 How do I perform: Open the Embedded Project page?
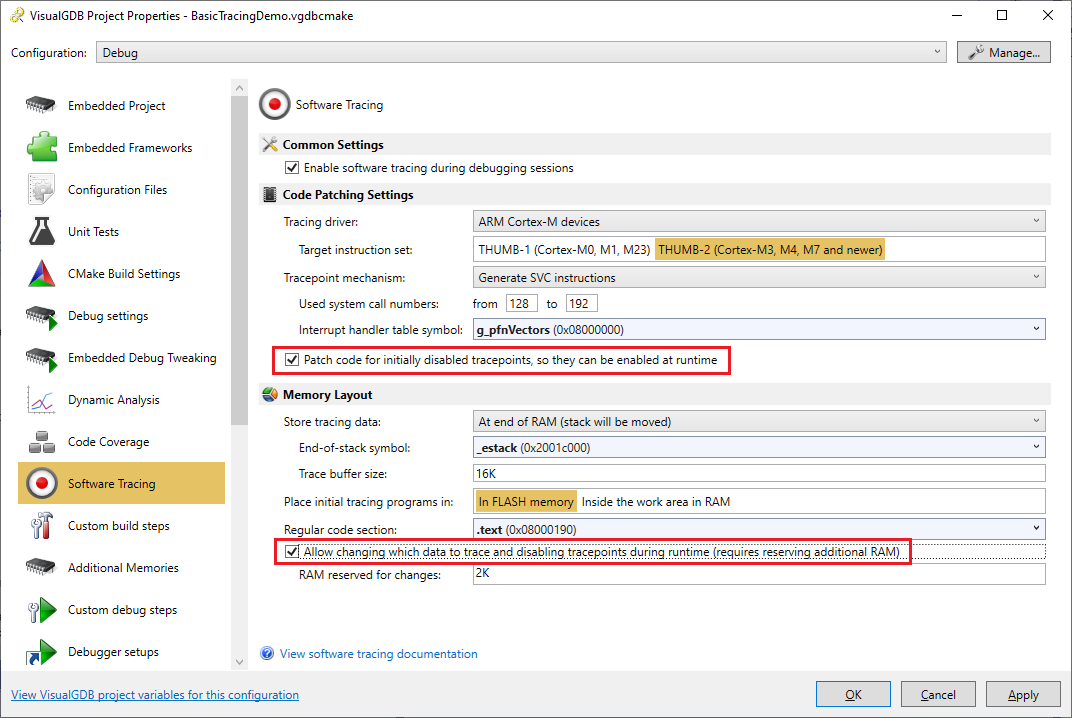pos(122,105)
